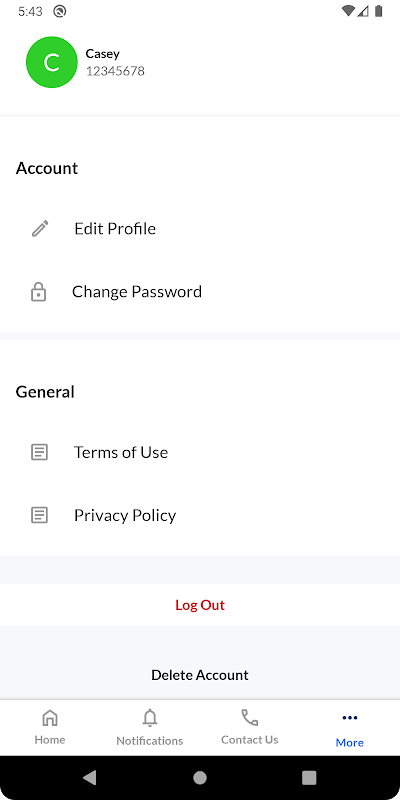Image resolution: width=400 pixels, height=800 pixels.
Task: Tap the Contact Us phone icon
Action: coord(249,718)
